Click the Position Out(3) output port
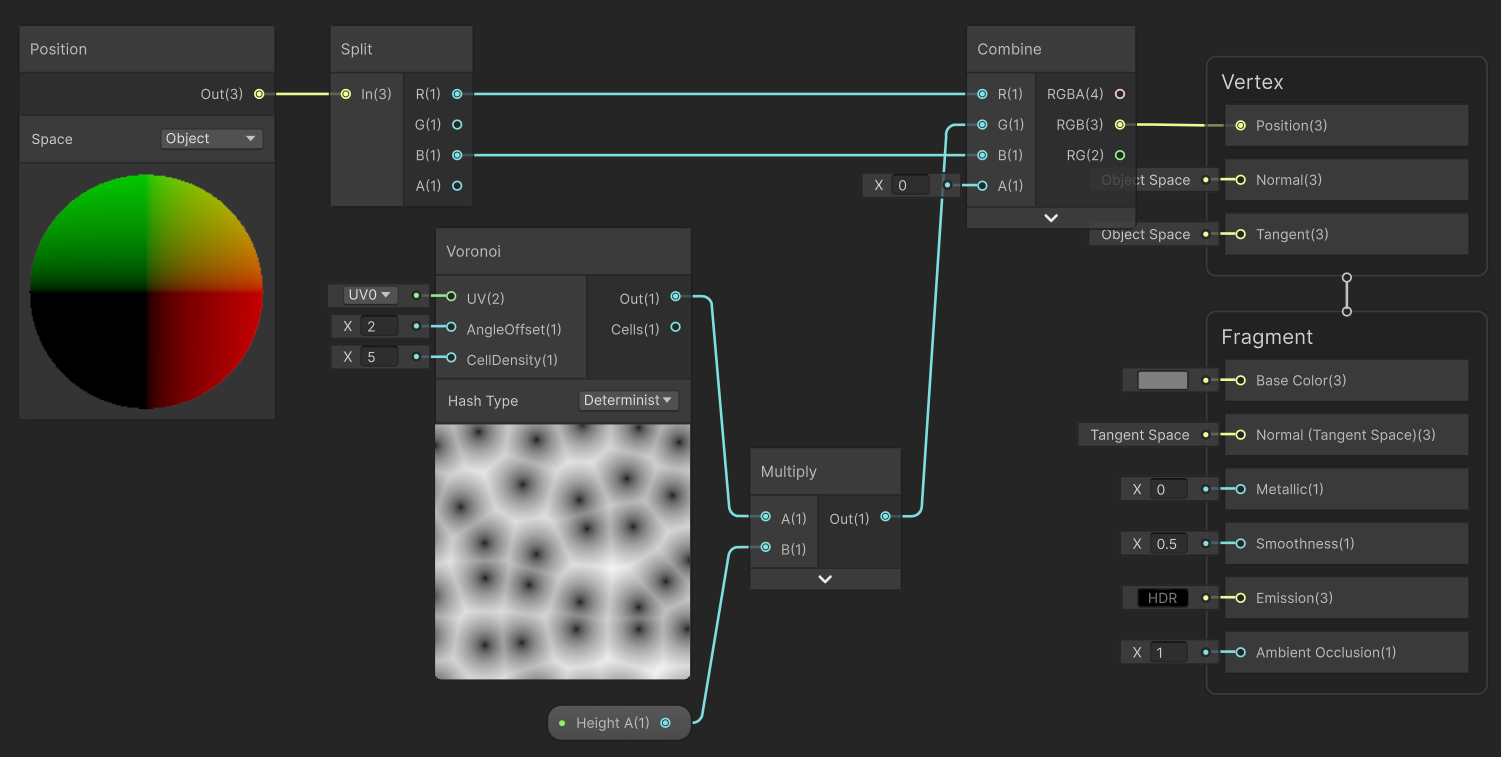 (x=259, y=94)
